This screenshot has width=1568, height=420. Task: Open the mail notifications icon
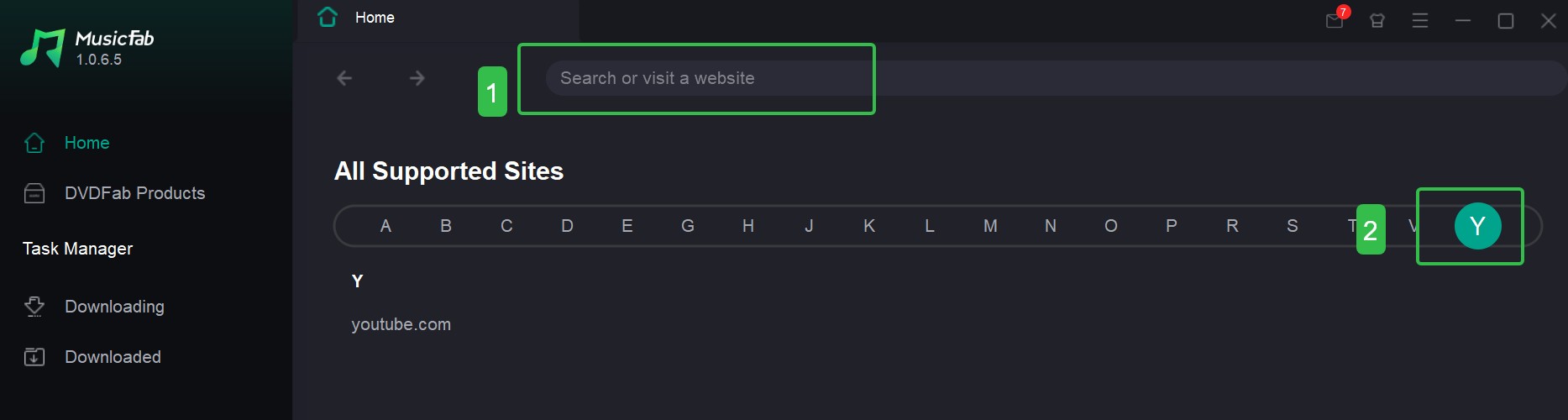tap(1334, 20)
